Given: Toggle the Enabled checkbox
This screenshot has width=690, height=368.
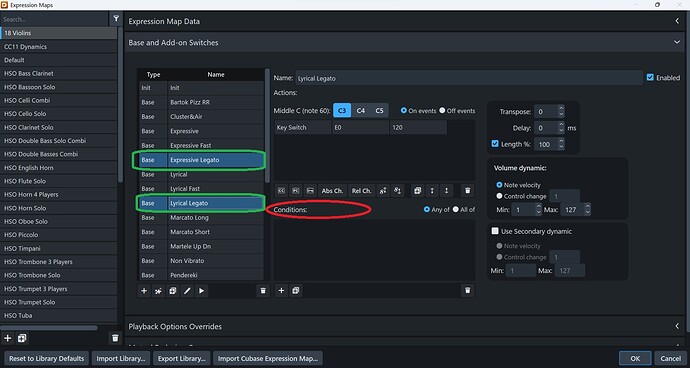Looking at the screenshot, I should (650, 77).
